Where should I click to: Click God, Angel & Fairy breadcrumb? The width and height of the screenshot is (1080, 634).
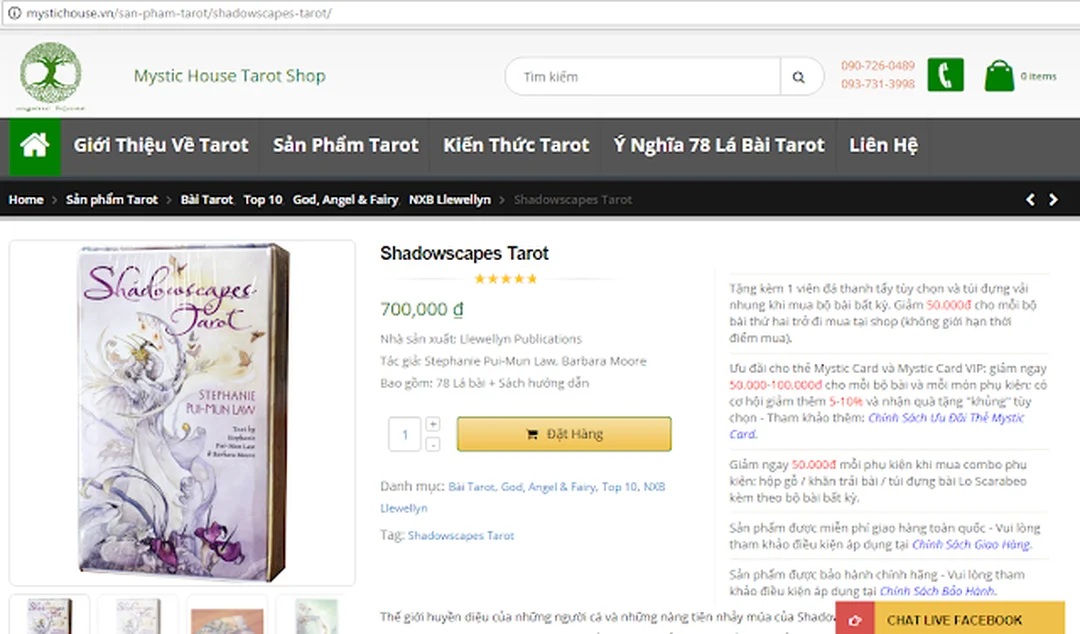click(x=345, y=200)
